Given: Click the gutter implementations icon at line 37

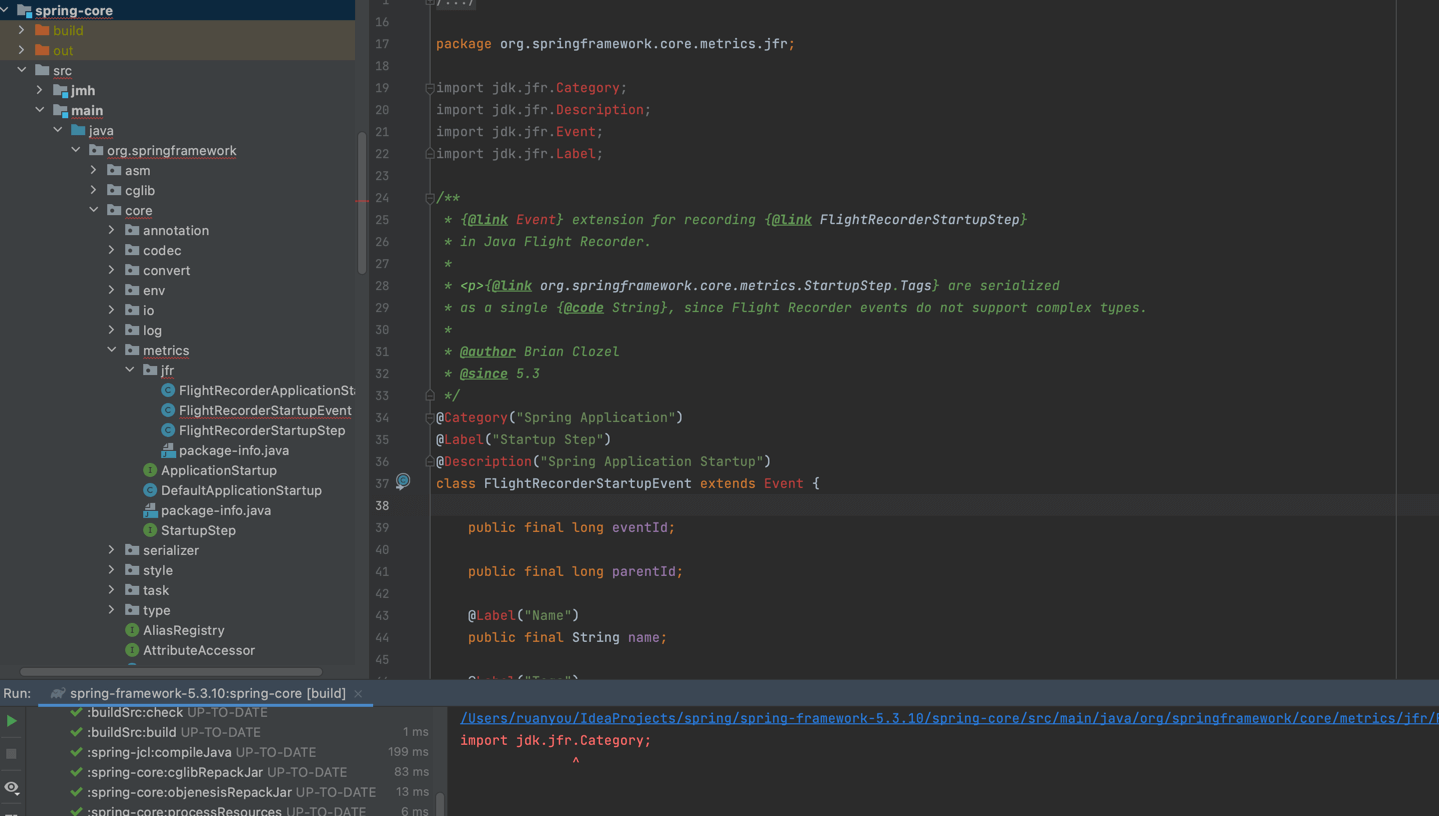Looking at the screenshot, I should pyautogui.click(x=403, y=482).
